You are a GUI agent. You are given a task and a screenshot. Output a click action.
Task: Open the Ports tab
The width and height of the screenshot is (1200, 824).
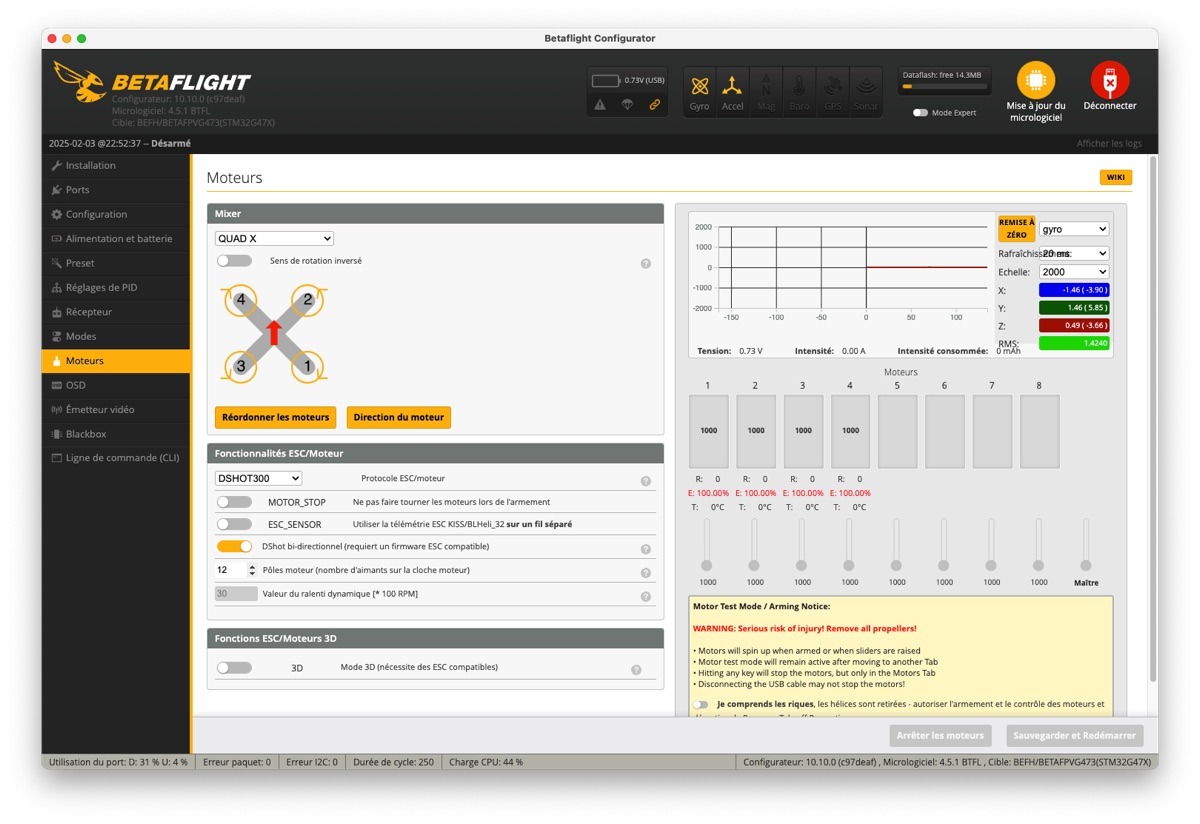[116, 190]
